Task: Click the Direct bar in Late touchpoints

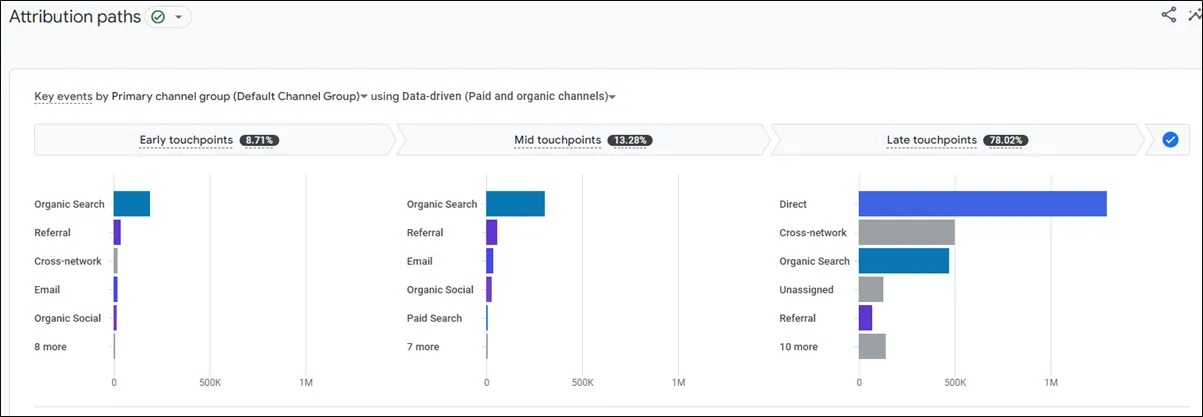Action: [982, 204]
